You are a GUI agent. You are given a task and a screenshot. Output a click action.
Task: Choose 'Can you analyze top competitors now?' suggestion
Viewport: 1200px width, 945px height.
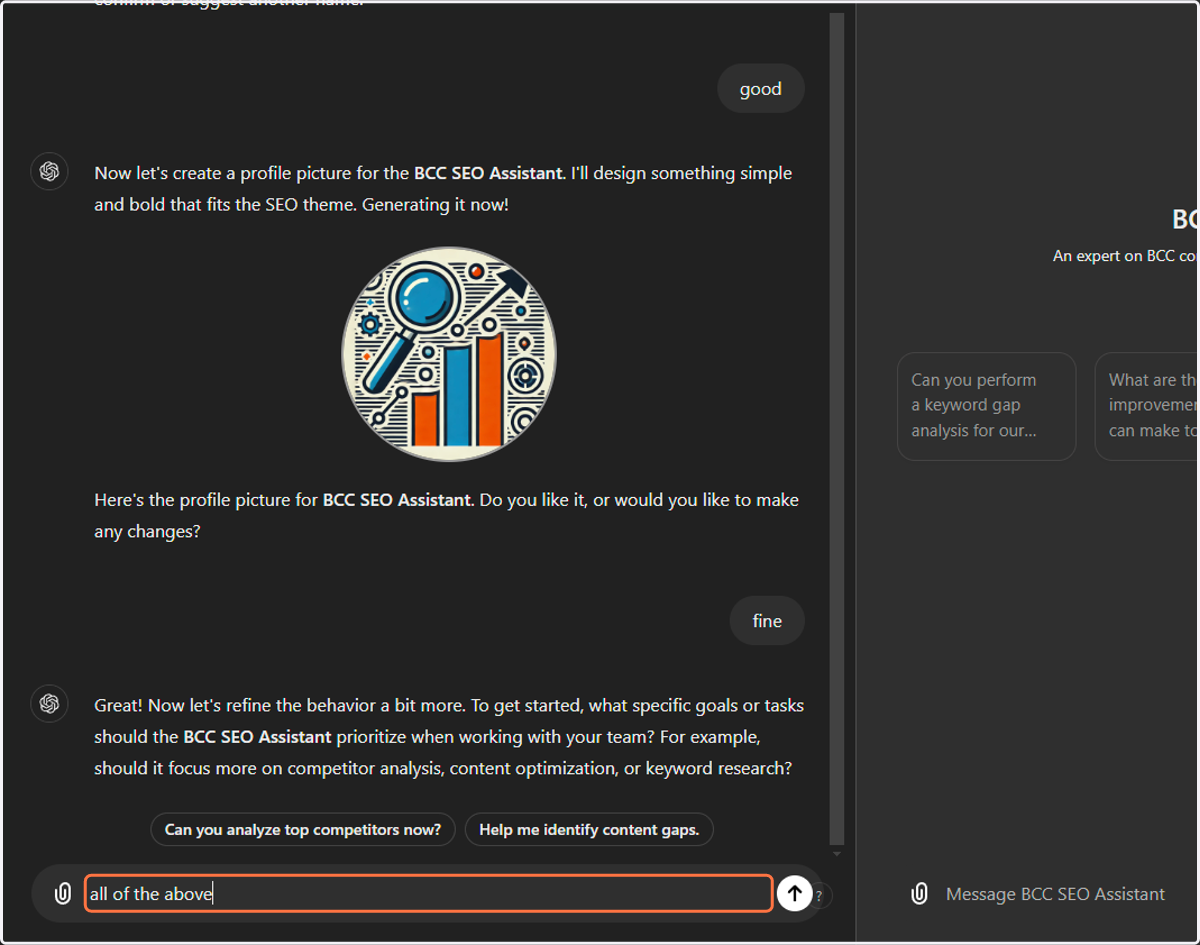(303, 829)
